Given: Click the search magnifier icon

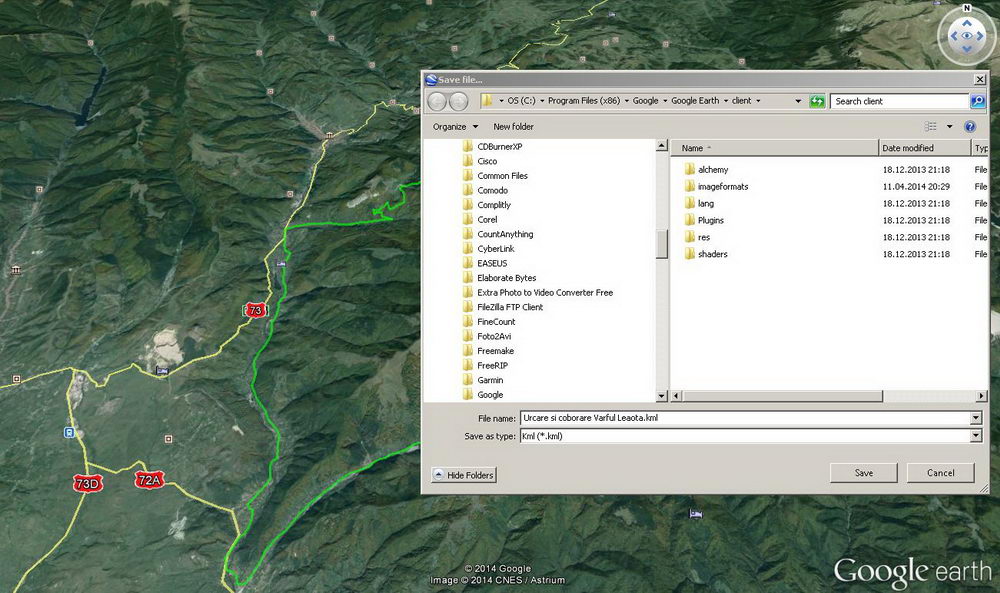Looking at the screenshot, I should [x=977, y=101].
